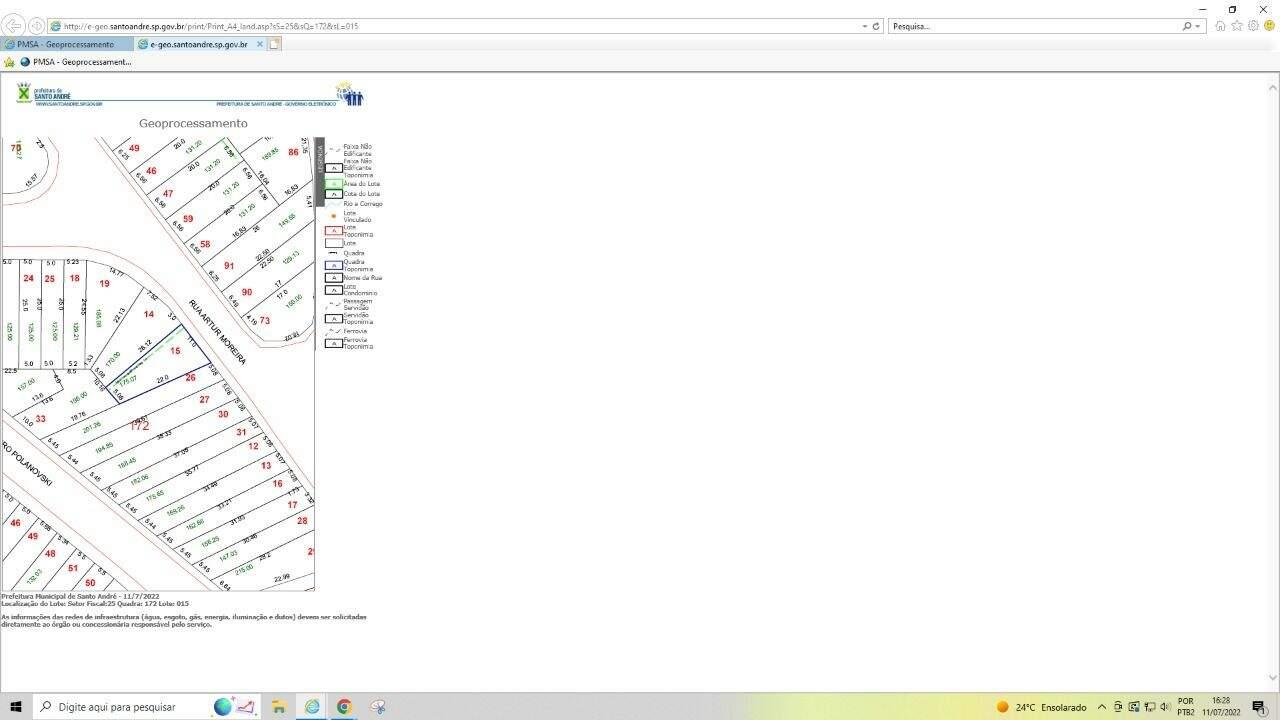Screen dimensions: 1280x720
Task: Expand the address bar history dropdown
Action: tap(864, 26)
